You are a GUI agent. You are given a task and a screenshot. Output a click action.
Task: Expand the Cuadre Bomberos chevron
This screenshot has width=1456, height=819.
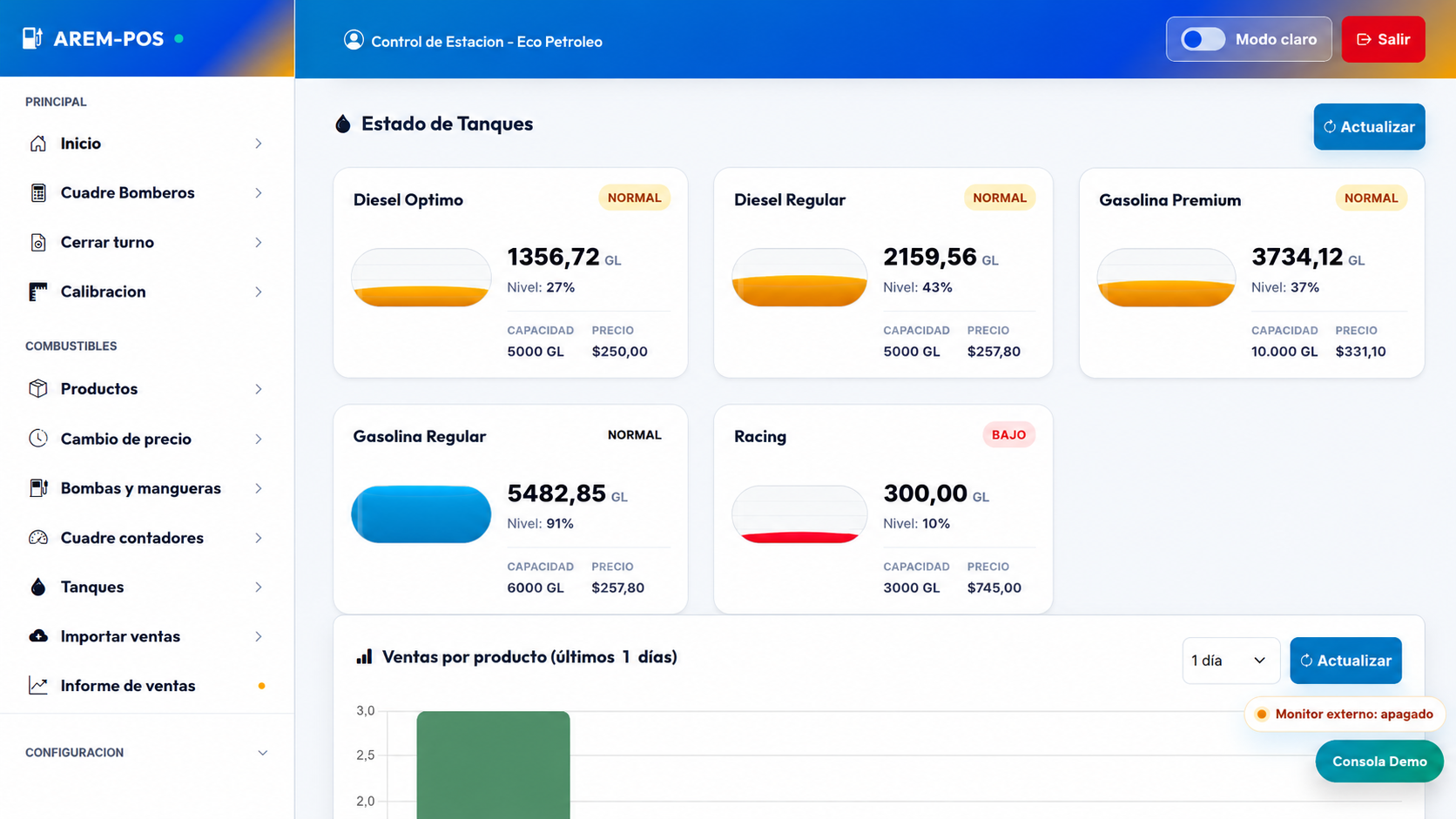[x=259, y=193]
